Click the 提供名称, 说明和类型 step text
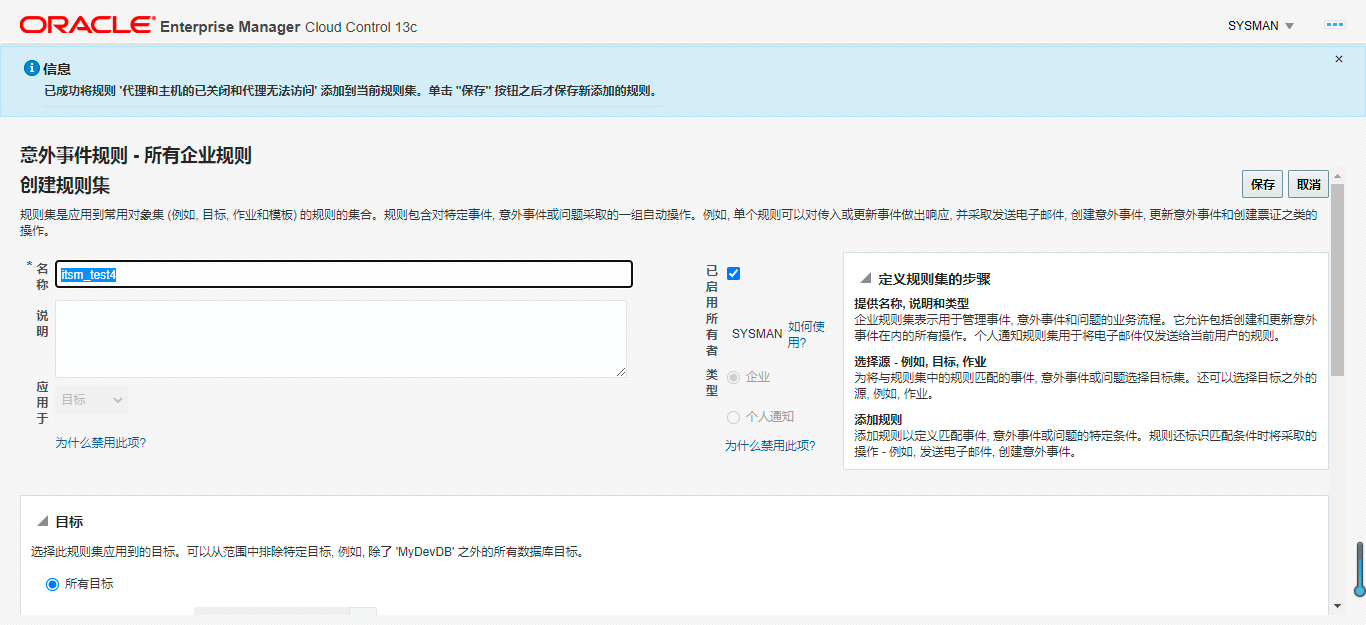The width and height of the screenshot is (1366, 625). [x=911, y=303]
